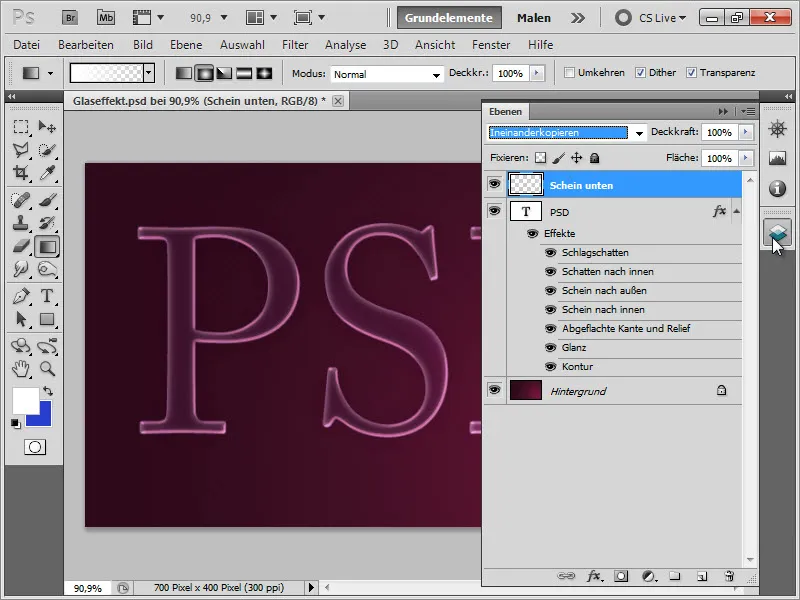Select the Horizontal Type tool

pyautogui.click(x=47, y=296)
